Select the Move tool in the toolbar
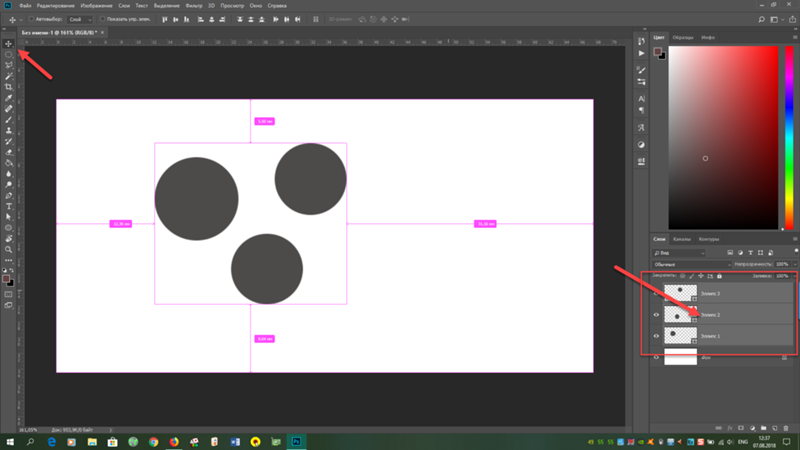The image size is (800, 450). pos(8,44)
